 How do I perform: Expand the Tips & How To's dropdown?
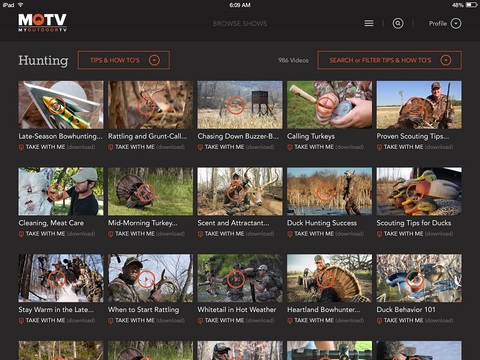pyautogui.click(x=124, y=60)
